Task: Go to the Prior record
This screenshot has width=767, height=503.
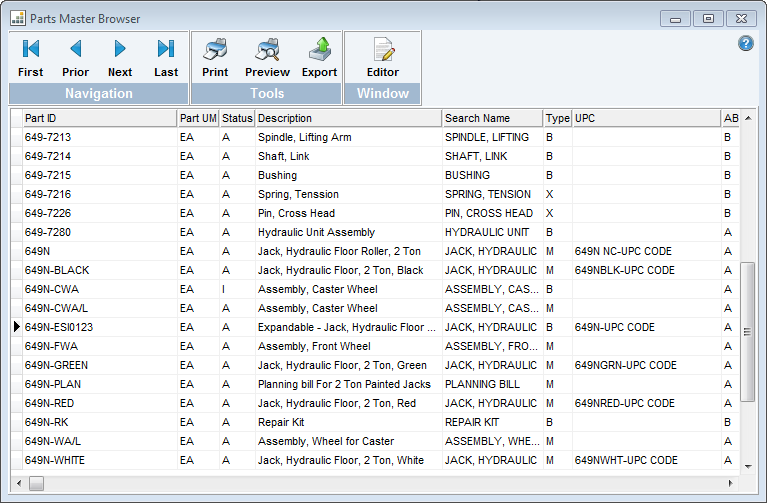Action: point(75,58)
